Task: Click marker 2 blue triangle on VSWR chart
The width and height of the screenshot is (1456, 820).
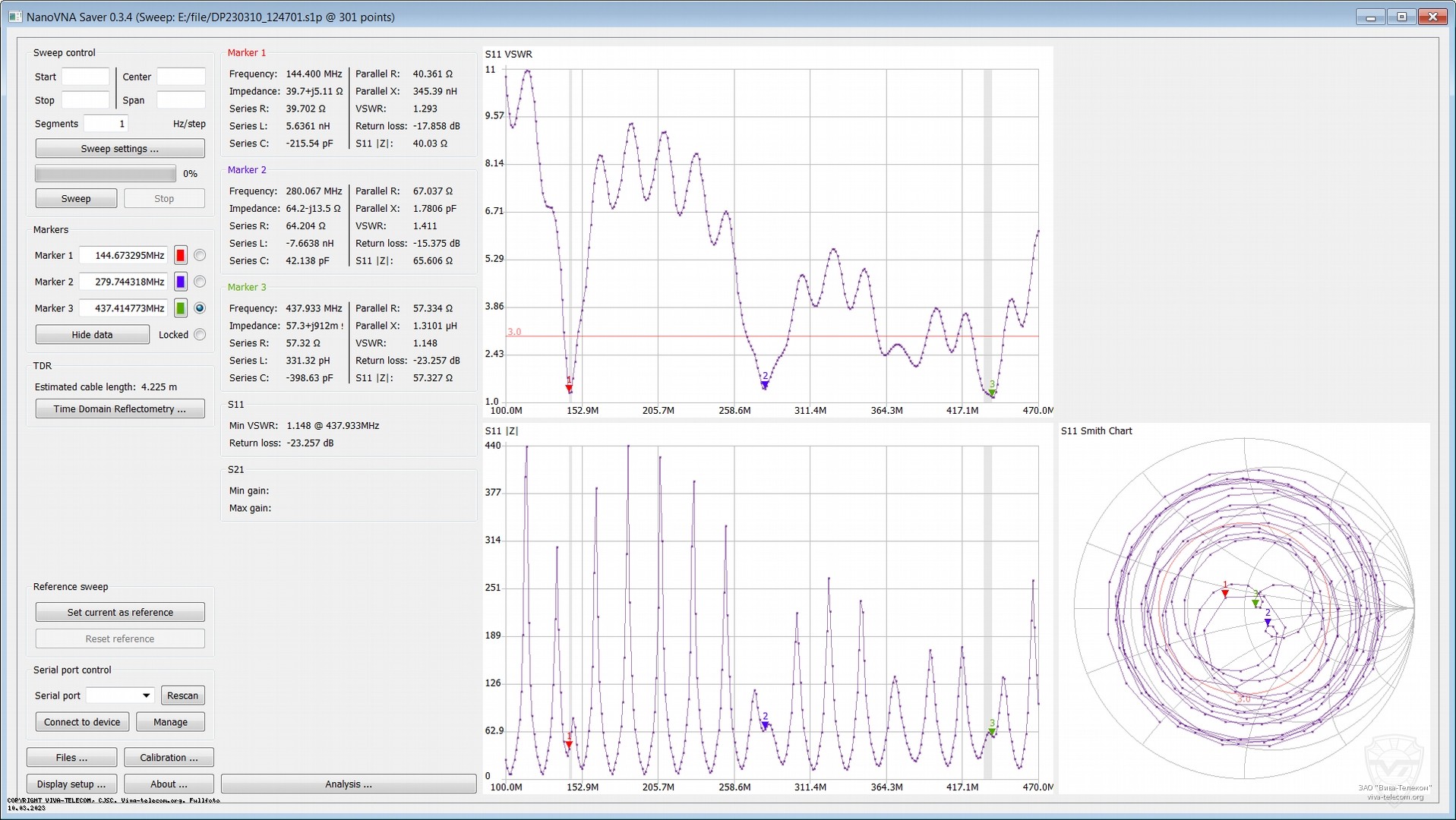Action: 765,385
